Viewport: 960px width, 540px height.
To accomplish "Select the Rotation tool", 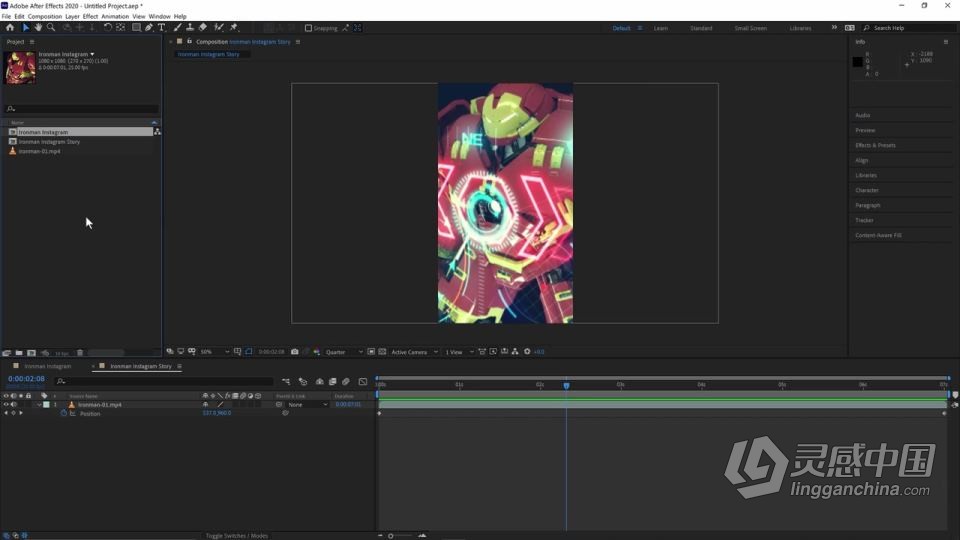I will [107, 28].
